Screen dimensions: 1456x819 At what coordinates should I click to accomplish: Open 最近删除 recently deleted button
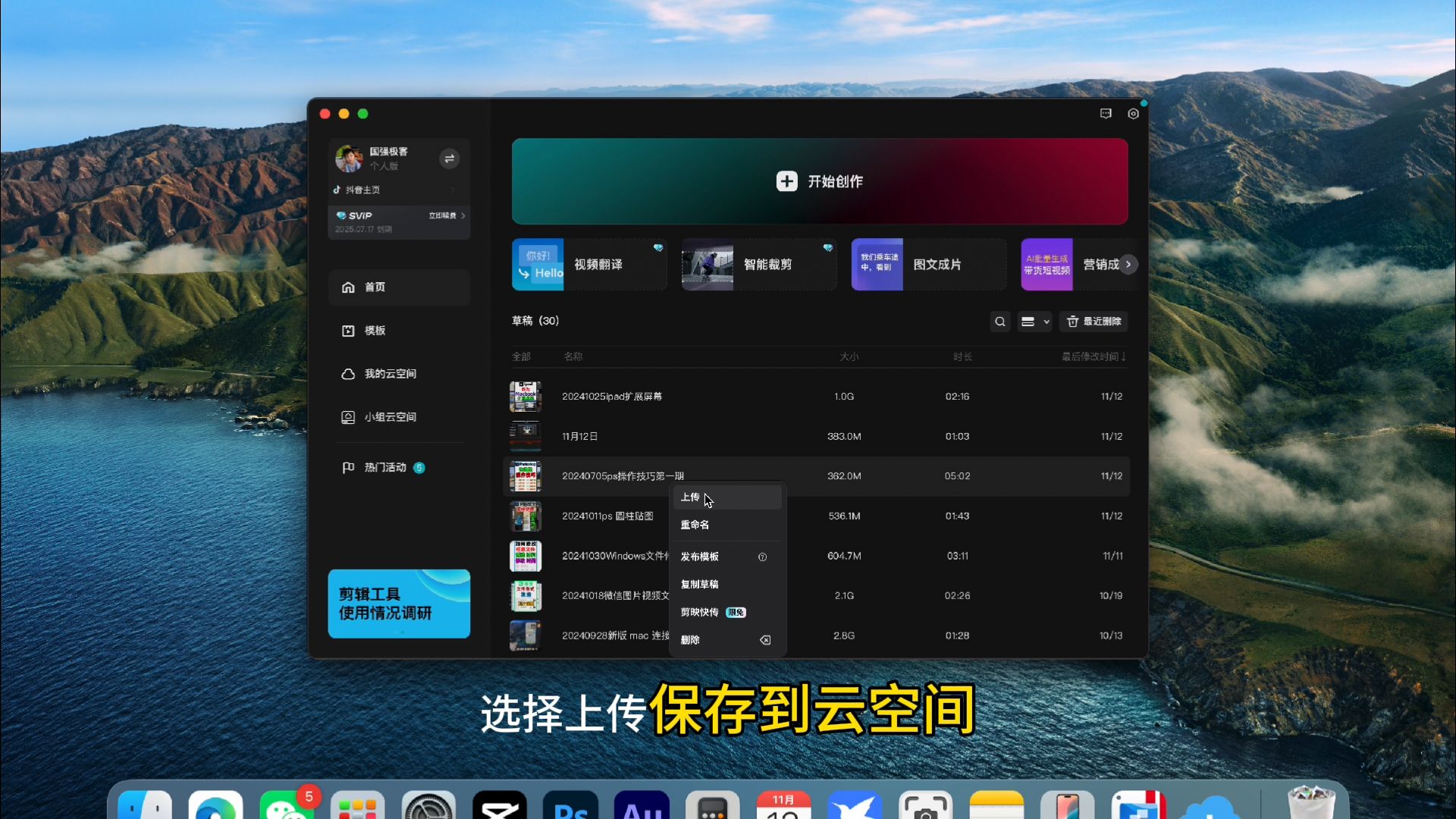pos(1094,322)
